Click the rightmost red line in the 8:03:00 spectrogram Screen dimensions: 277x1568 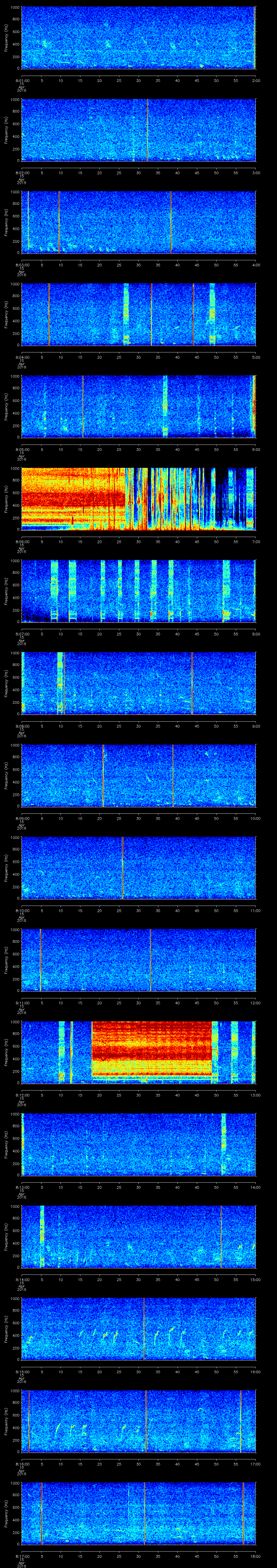coord(170,222)
